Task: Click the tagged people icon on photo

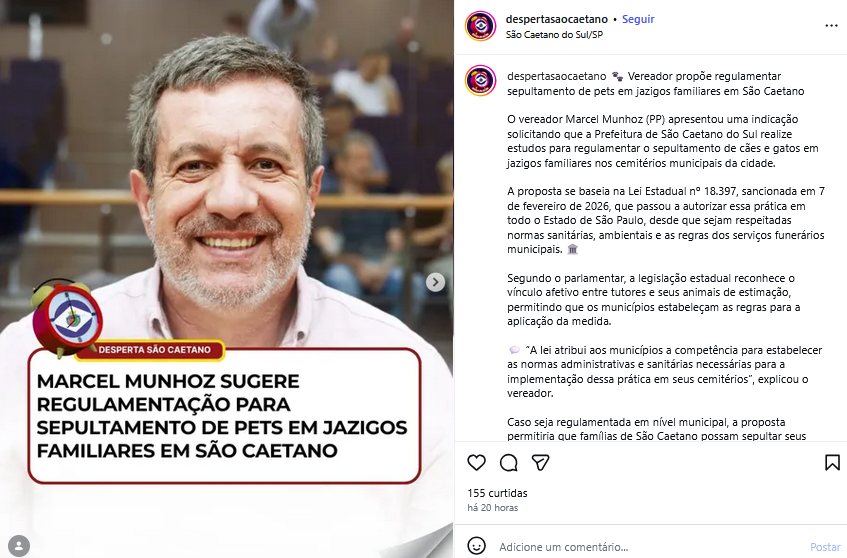Action: (x=19, y=544)
